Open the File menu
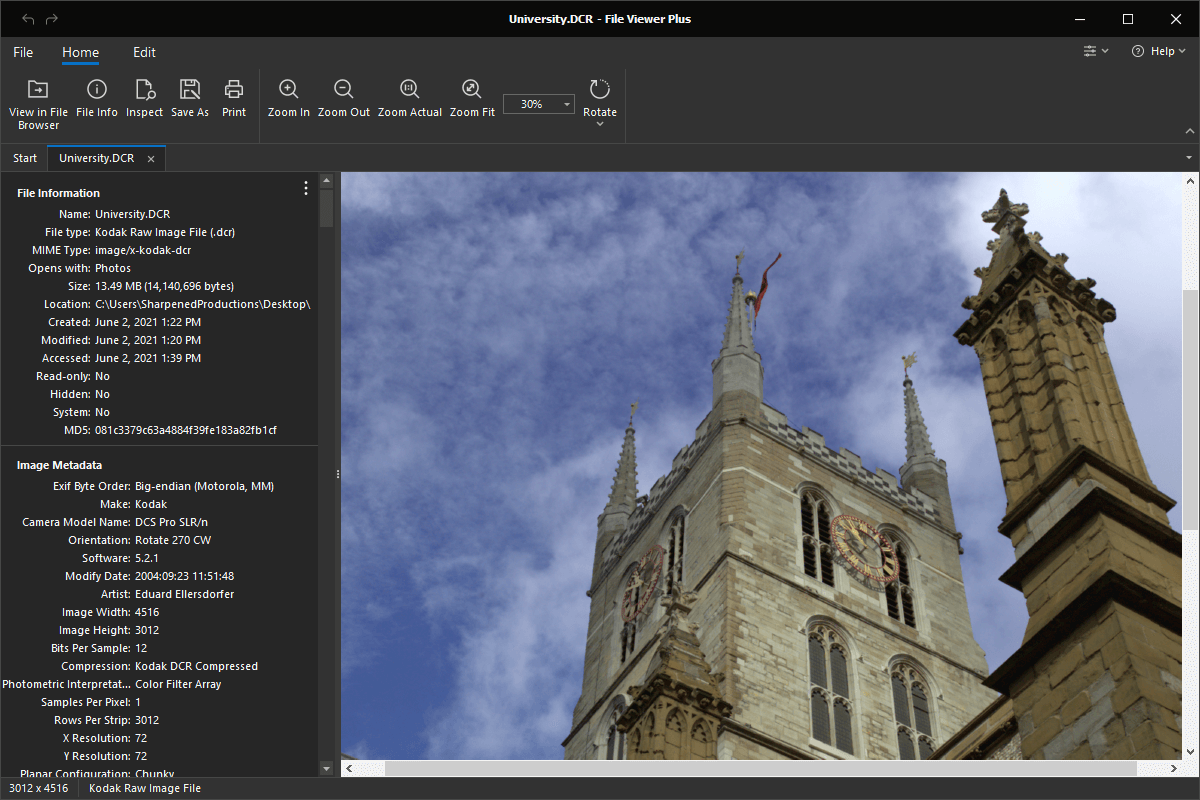Image resolution: width=1200 pixels, height=800 pixels. click(x=23, y=52)
